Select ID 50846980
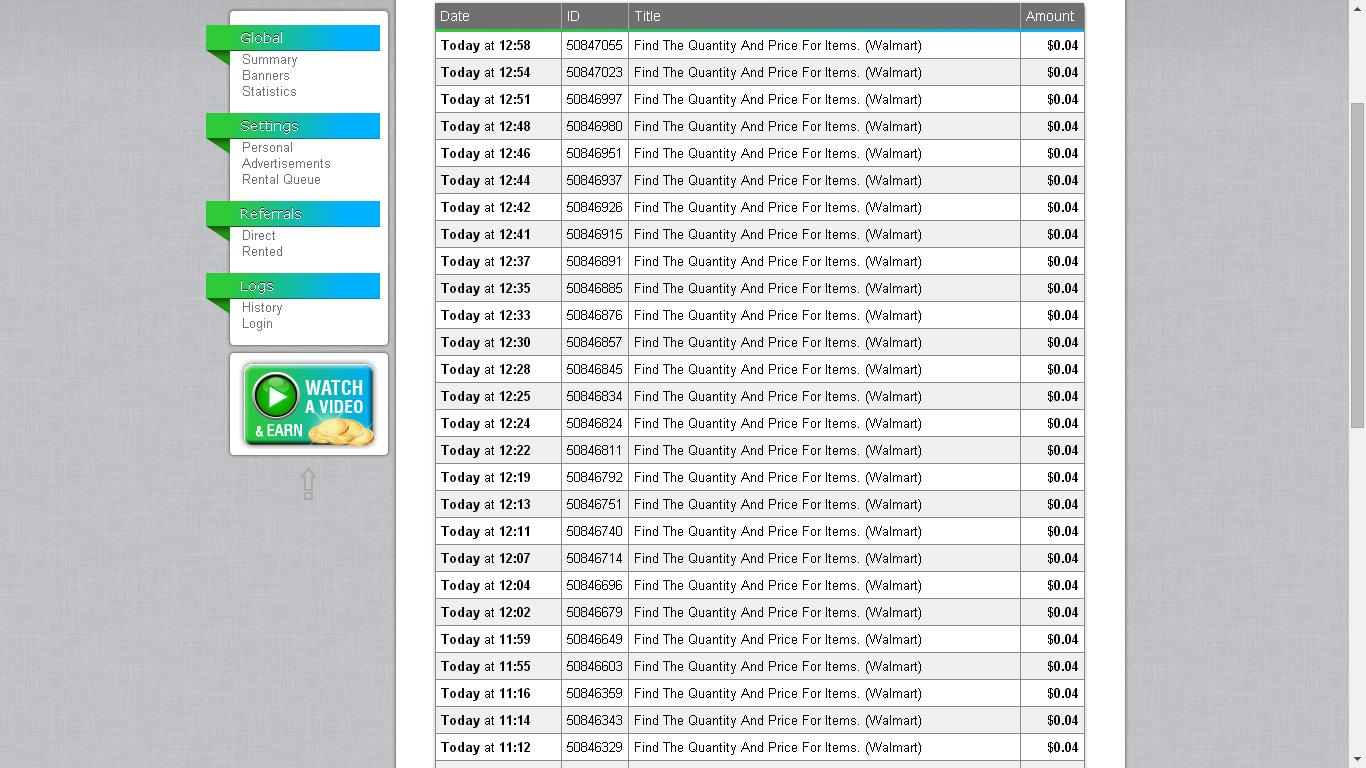 (594, 126)
